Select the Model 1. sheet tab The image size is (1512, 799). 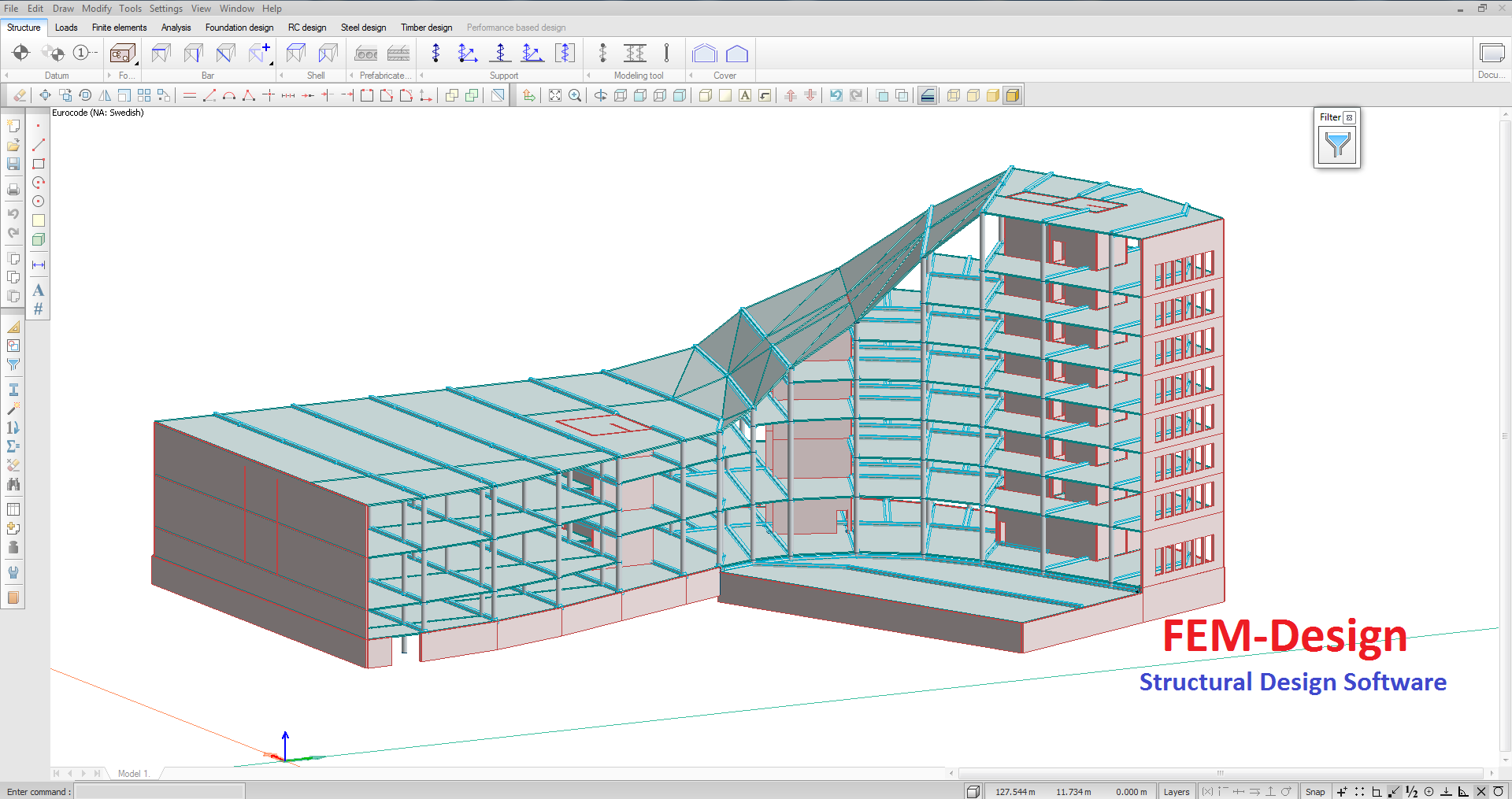tap(134, 774)
